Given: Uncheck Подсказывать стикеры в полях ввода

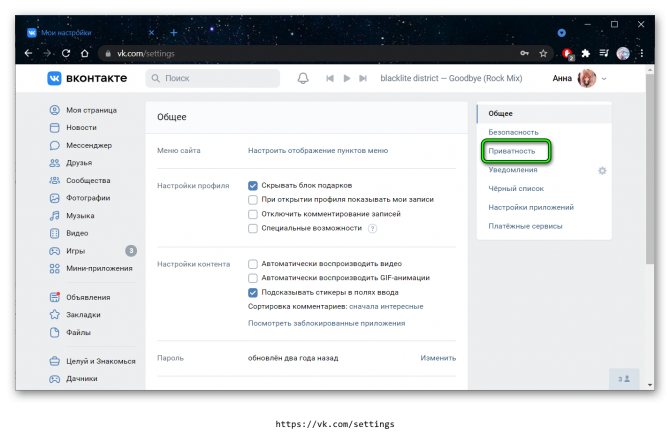Looking at the screenshot, I should click(253, 293).
